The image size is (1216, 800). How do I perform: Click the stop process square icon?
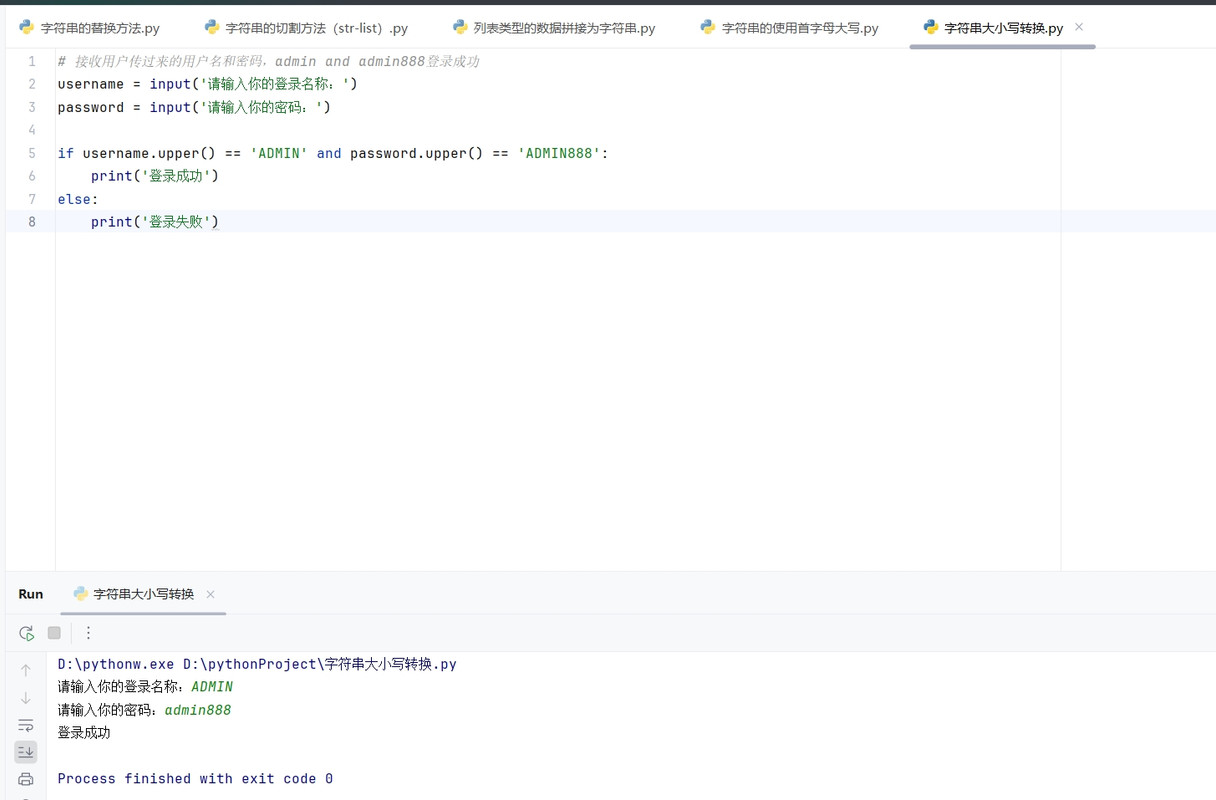click(x=54, y=633)
